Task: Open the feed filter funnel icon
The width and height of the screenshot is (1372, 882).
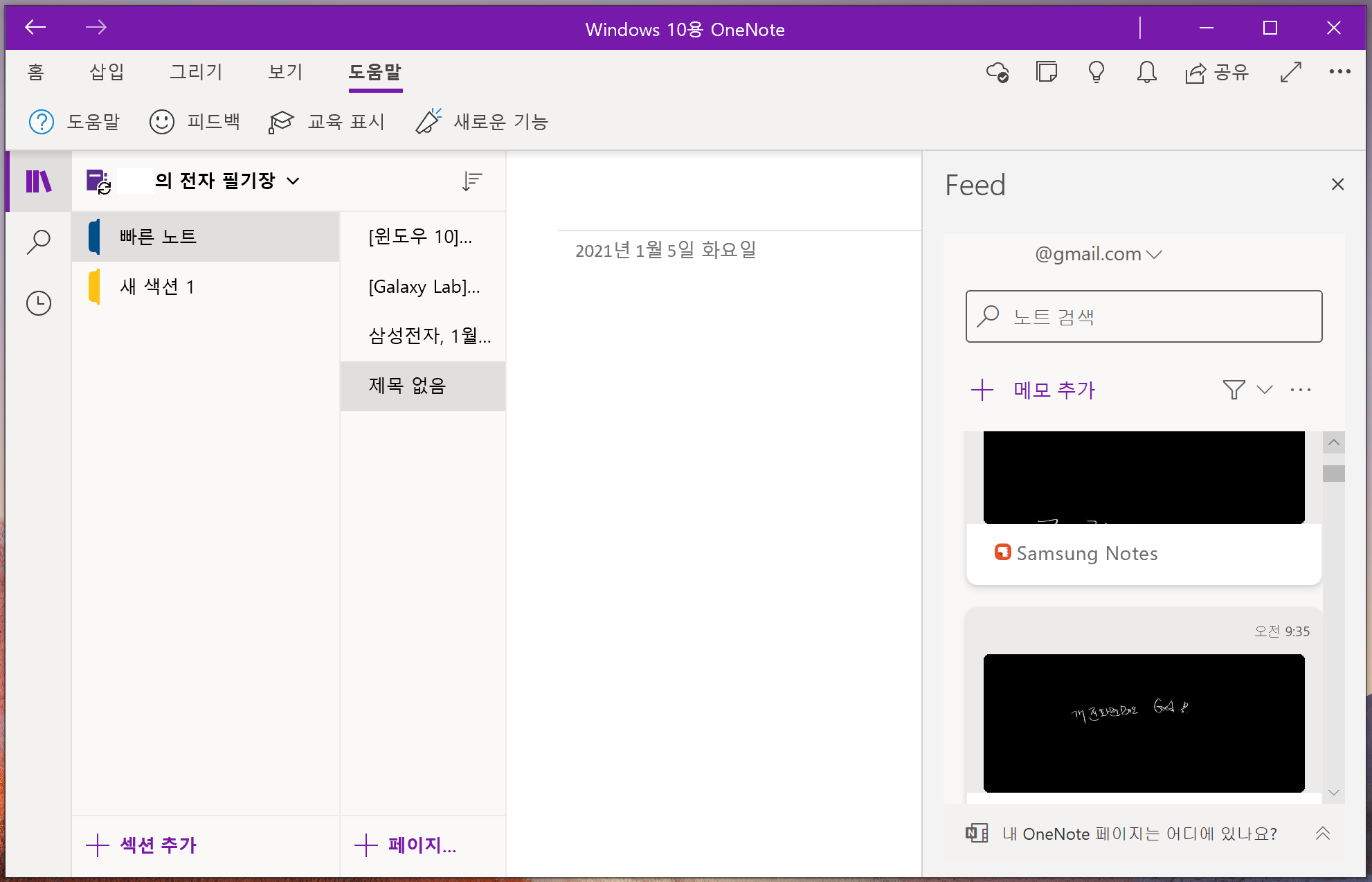Action: tap(1234, 390)
